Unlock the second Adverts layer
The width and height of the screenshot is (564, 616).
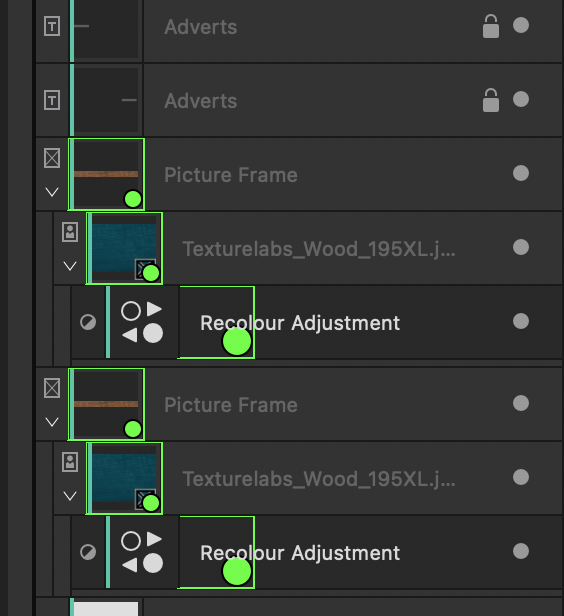pos(491,100)
